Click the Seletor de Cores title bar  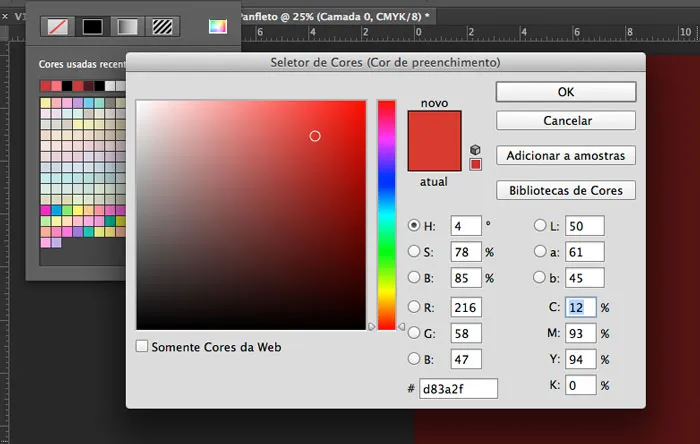pos(386,62)
